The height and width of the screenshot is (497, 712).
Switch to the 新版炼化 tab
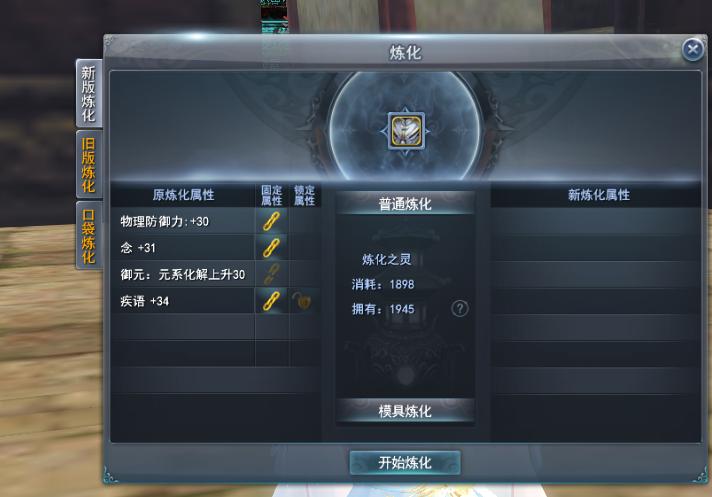89,93
